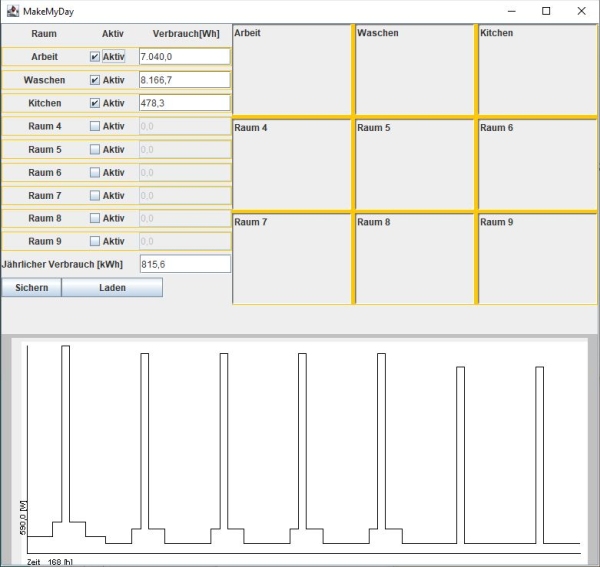Click the disabled Raum 8 consumption field

tap(185, 218)
